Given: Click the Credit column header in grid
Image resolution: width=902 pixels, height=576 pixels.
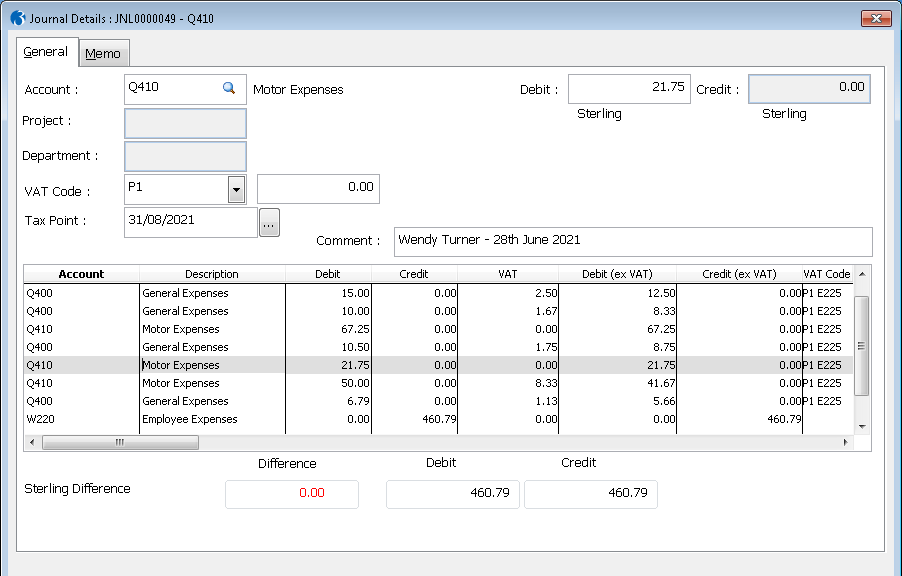Looking at the screenshot, I should click(414, 274).
